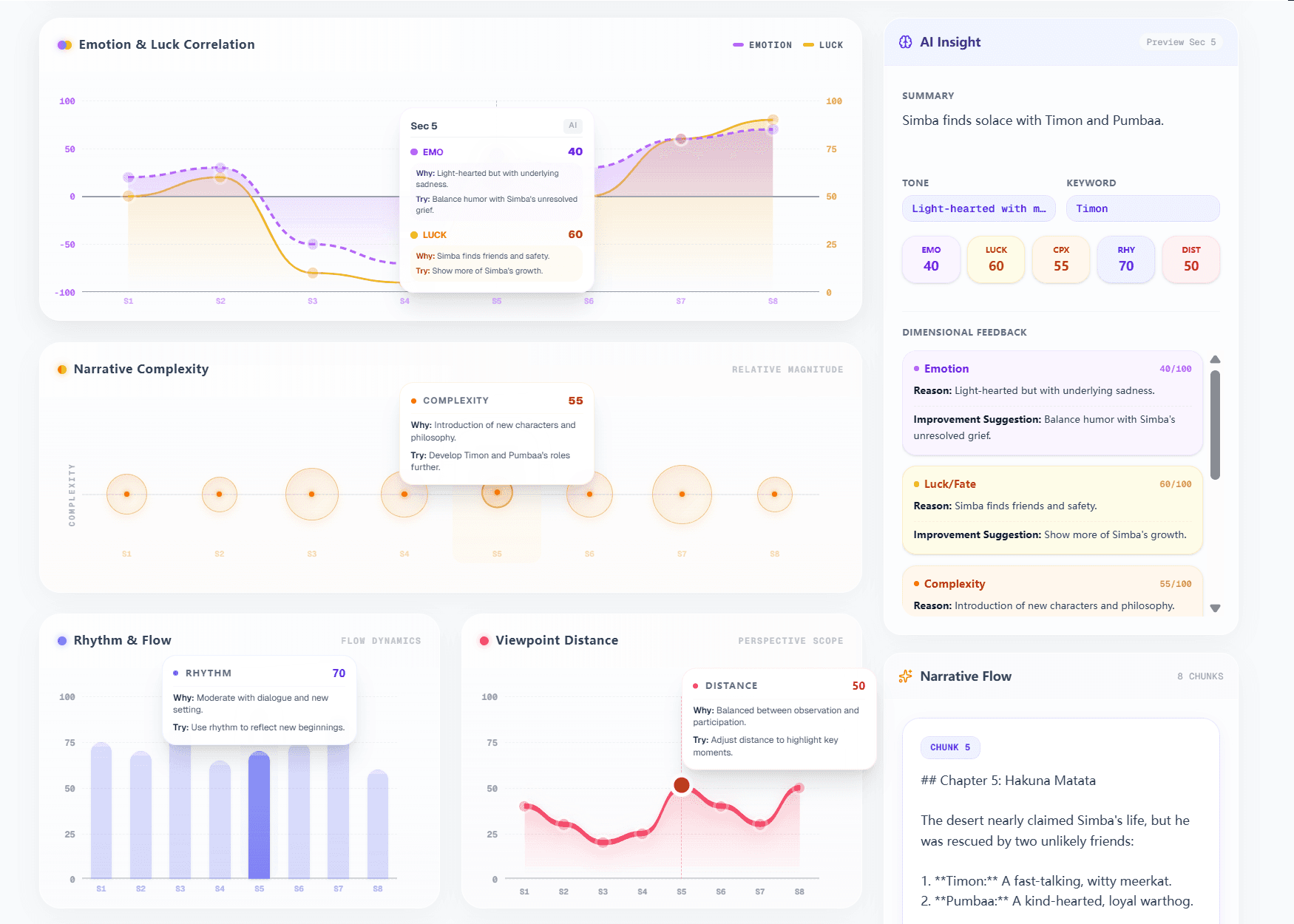This screenshot has width=1294, height=924.
Task: Click the AI badge inside the Sec 5 tooltip
Action: click(x=572, y=126)
